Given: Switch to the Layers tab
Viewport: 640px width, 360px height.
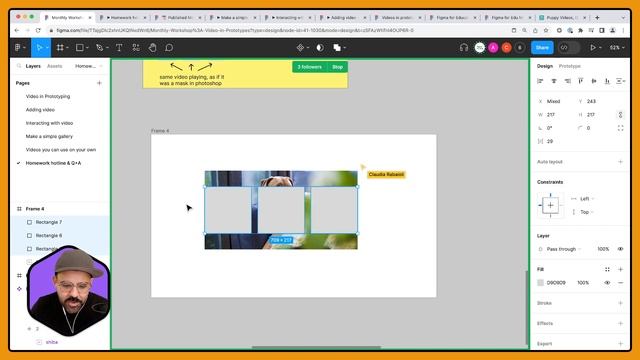Looking at the screenshot, I should tap(33, 66).
